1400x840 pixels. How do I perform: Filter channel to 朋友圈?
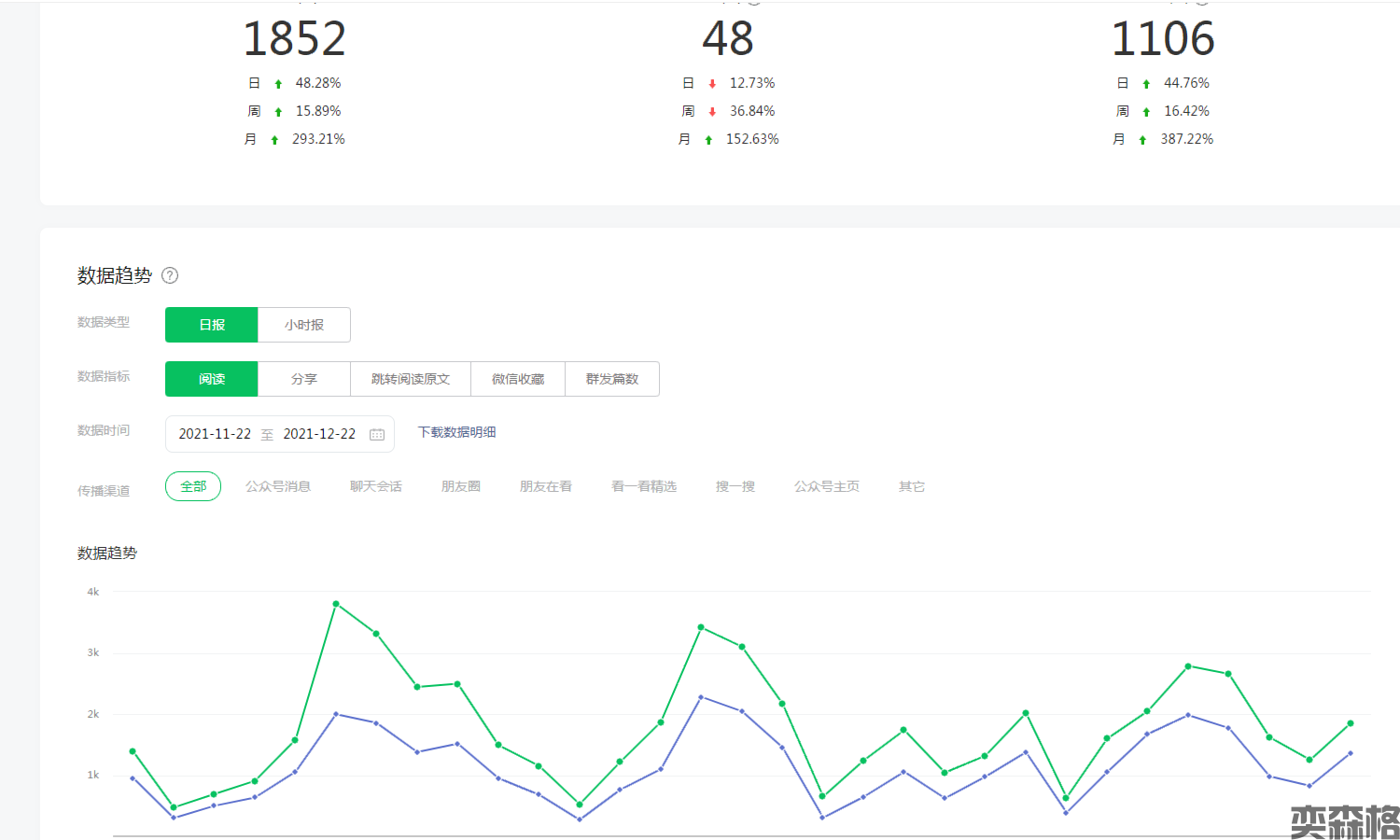(461, 486)
